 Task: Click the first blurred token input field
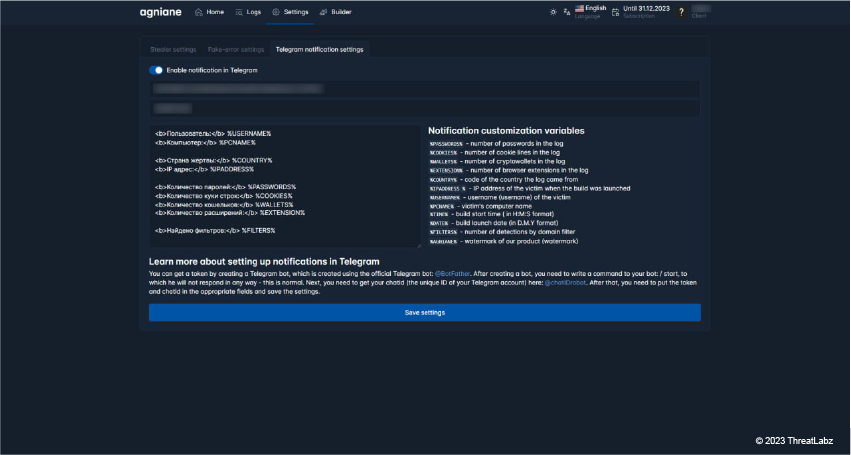[424, 89]
